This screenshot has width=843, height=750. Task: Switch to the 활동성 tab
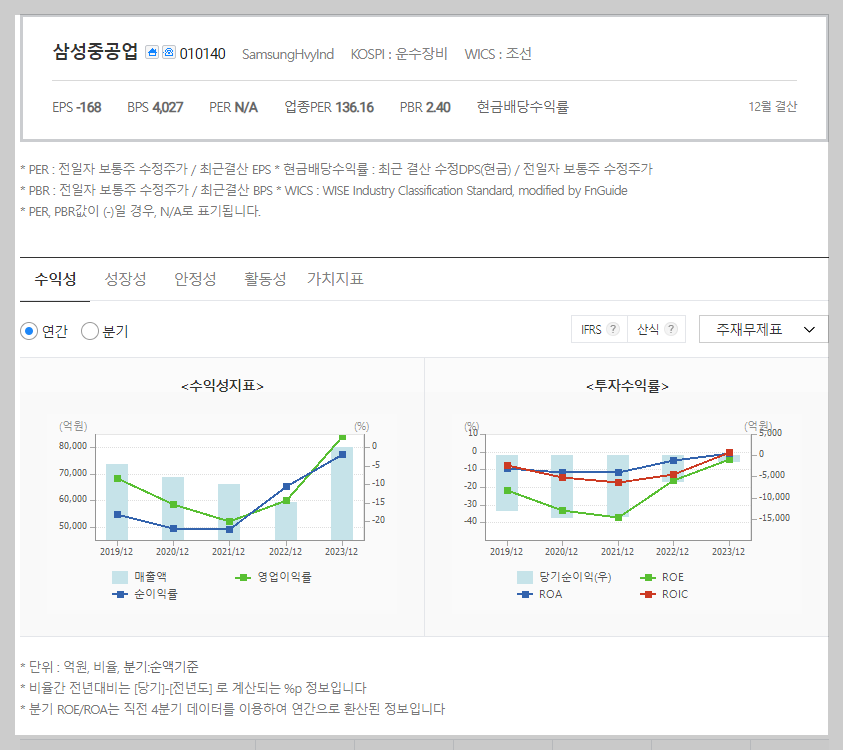[x=265, y=279]
